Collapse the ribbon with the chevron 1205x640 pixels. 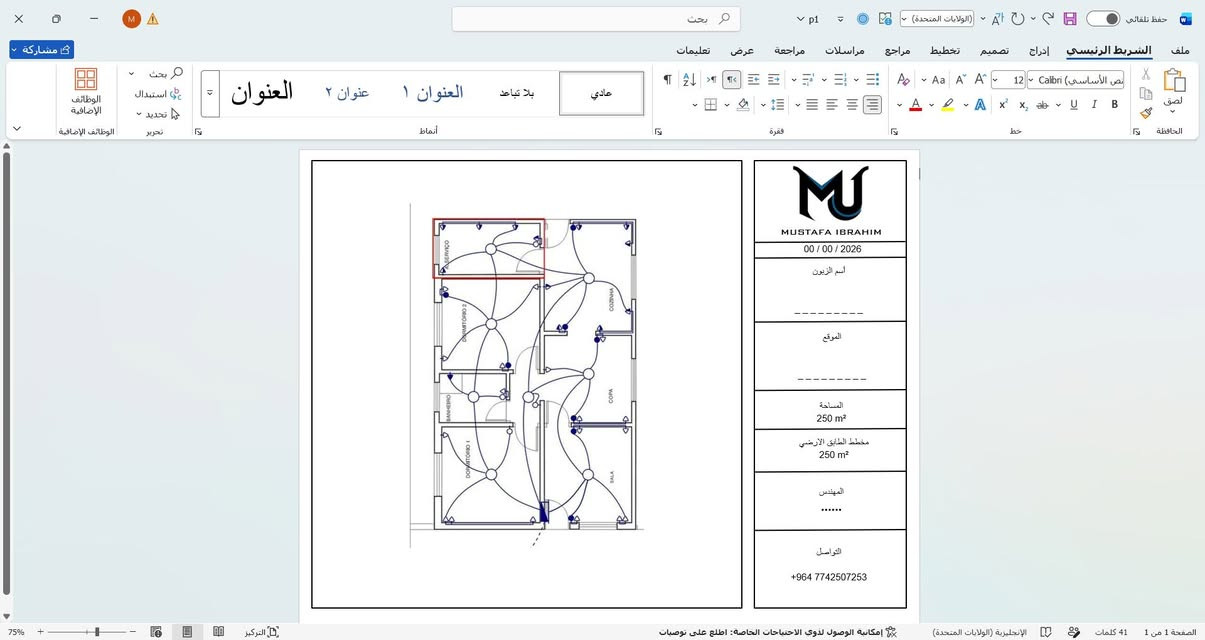[x=16, y=129]
